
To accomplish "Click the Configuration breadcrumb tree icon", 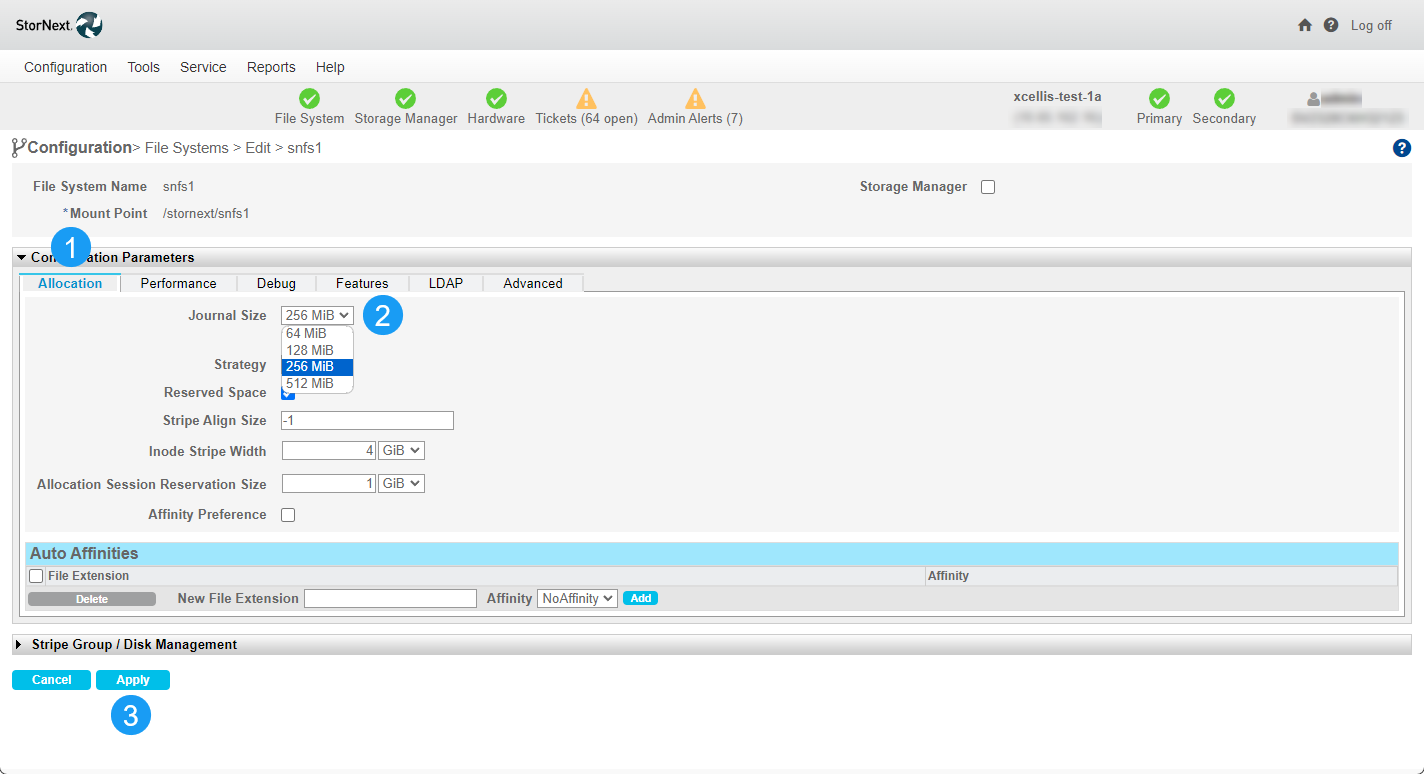I will pos(19,148).
